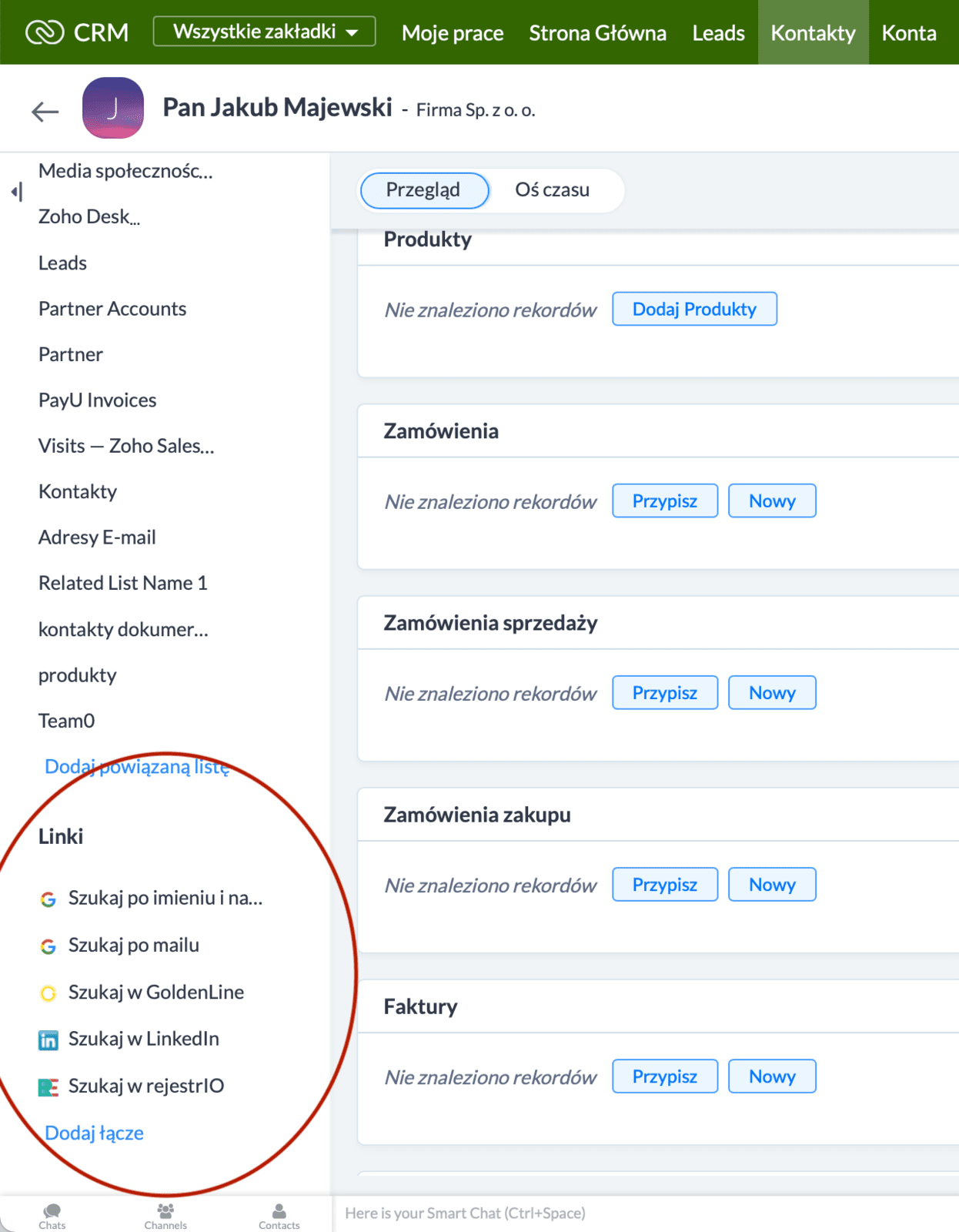This screenshot has width=959, height=1232.
Task: Open the Szukaj w LinkedIn icon
Action: click(48, 1040)
